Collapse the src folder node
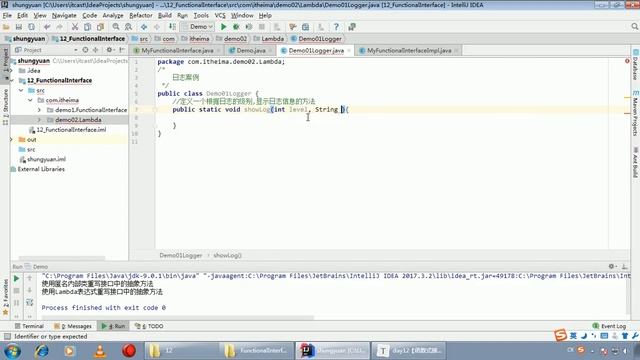640x360 pixels. click(x=21, y=90)
